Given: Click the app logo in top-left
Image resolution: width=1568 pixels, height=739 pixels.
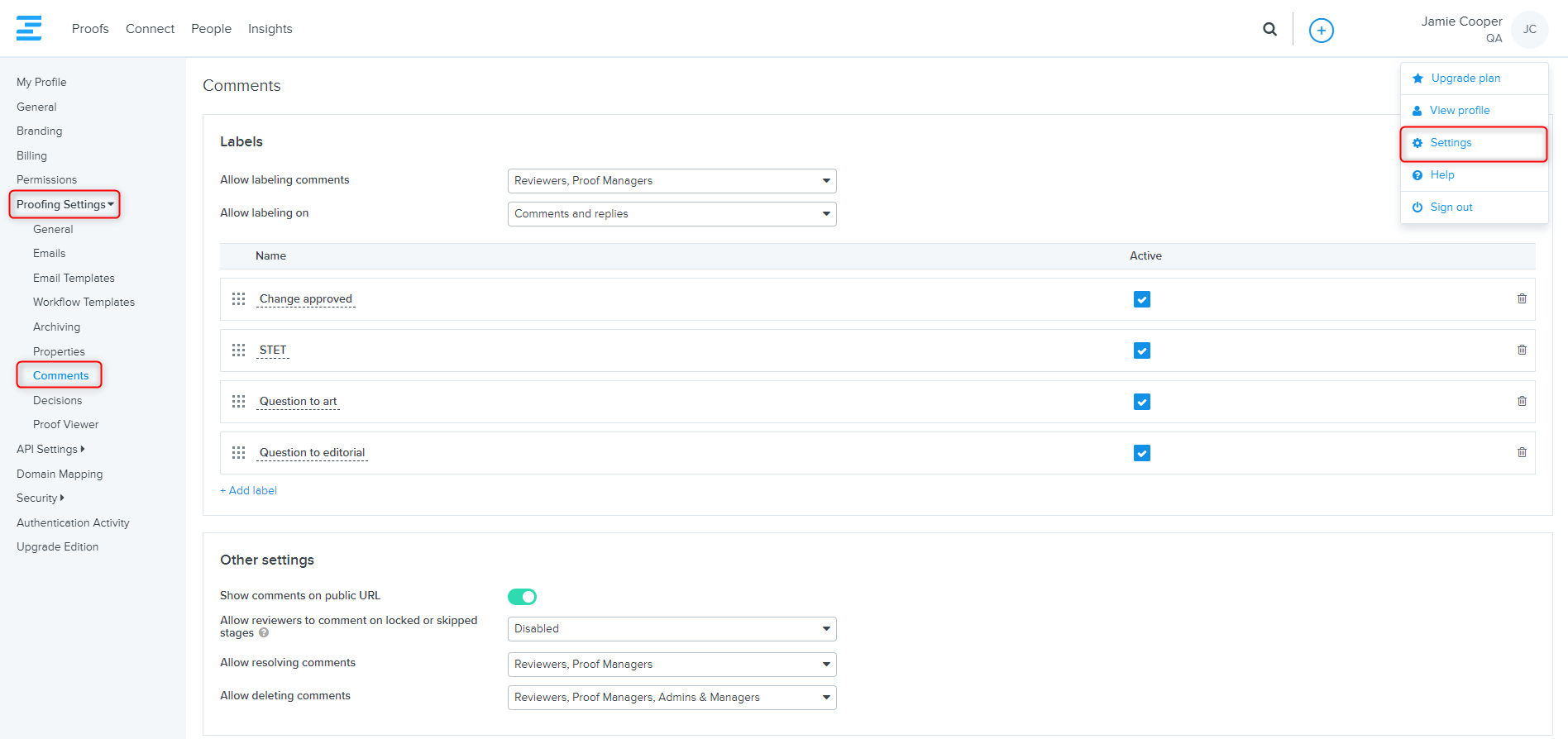Looking at the screenshot, I should (x=29, y=28).
